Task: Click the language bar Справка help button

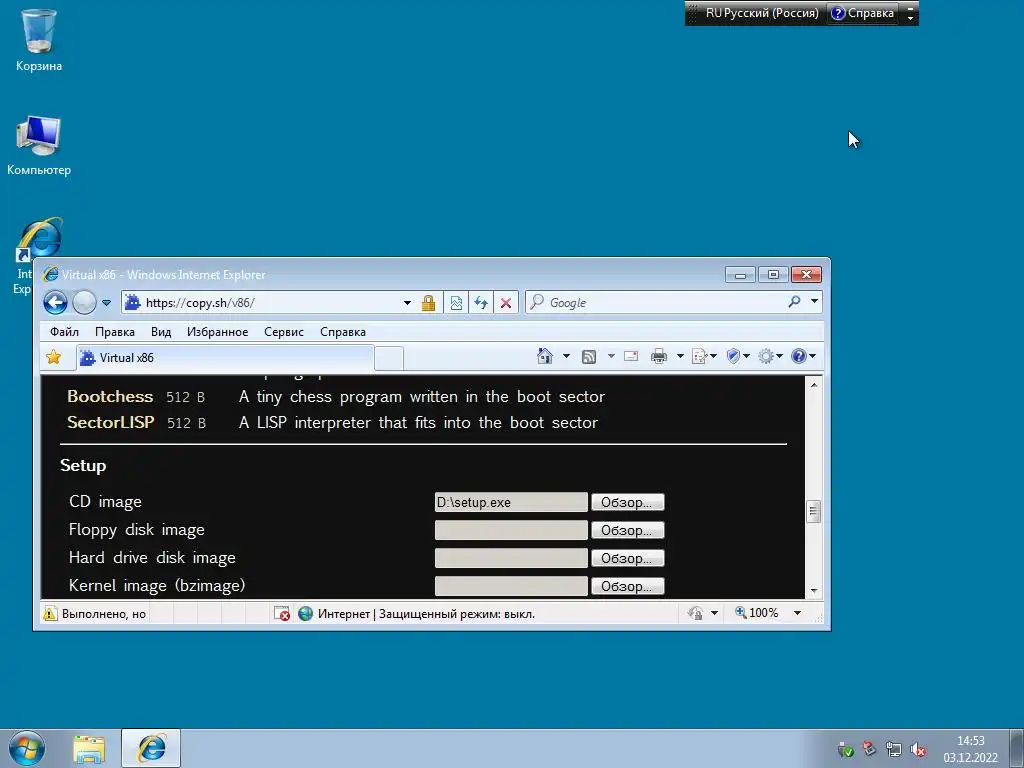Action: 862,13
